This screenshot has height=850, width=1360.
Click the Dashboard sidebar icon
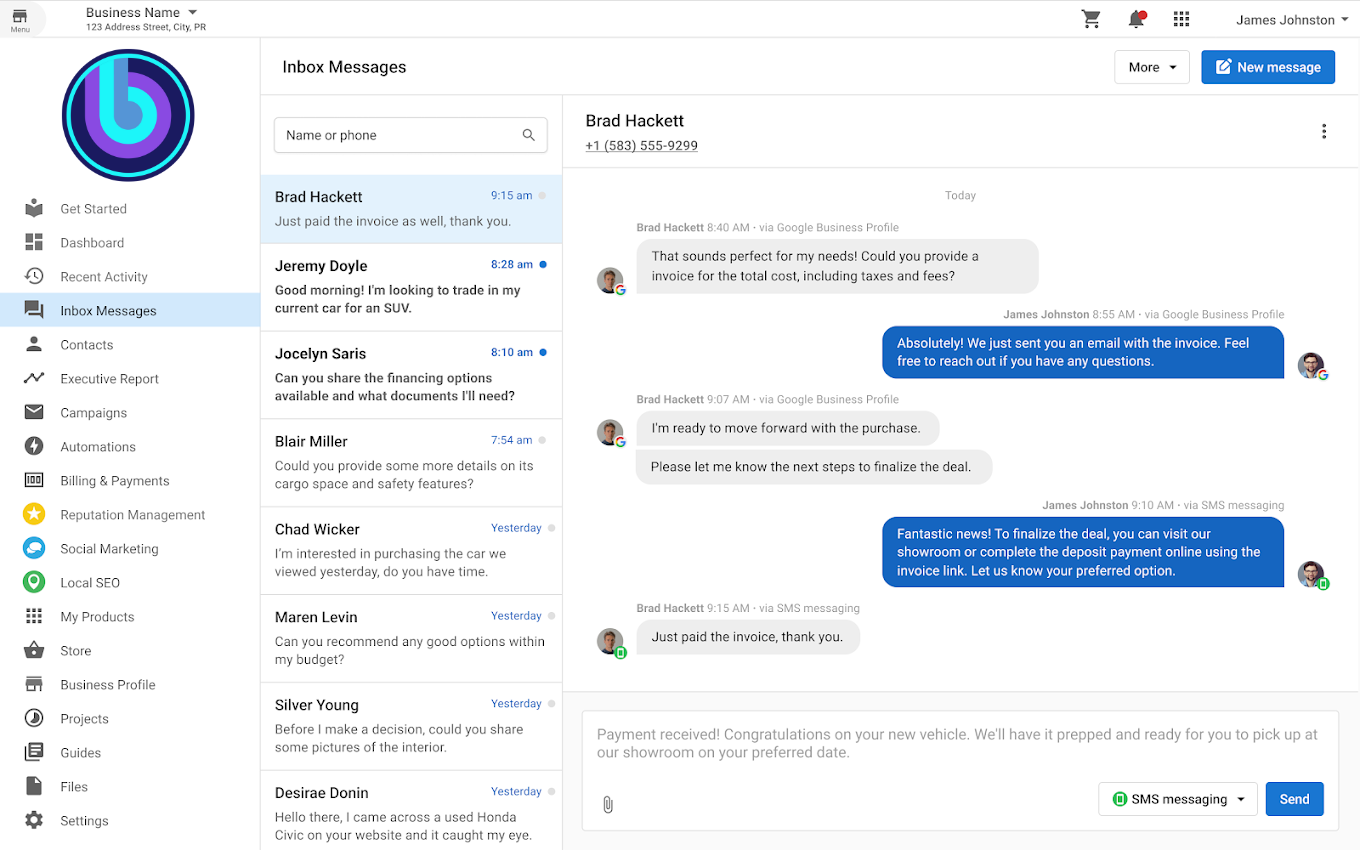click(34, 243)
